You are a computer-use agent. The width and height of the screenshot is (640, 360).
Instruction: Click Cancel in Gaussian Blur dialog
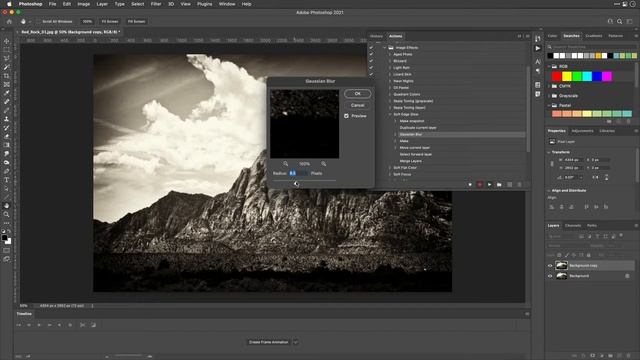358,105
